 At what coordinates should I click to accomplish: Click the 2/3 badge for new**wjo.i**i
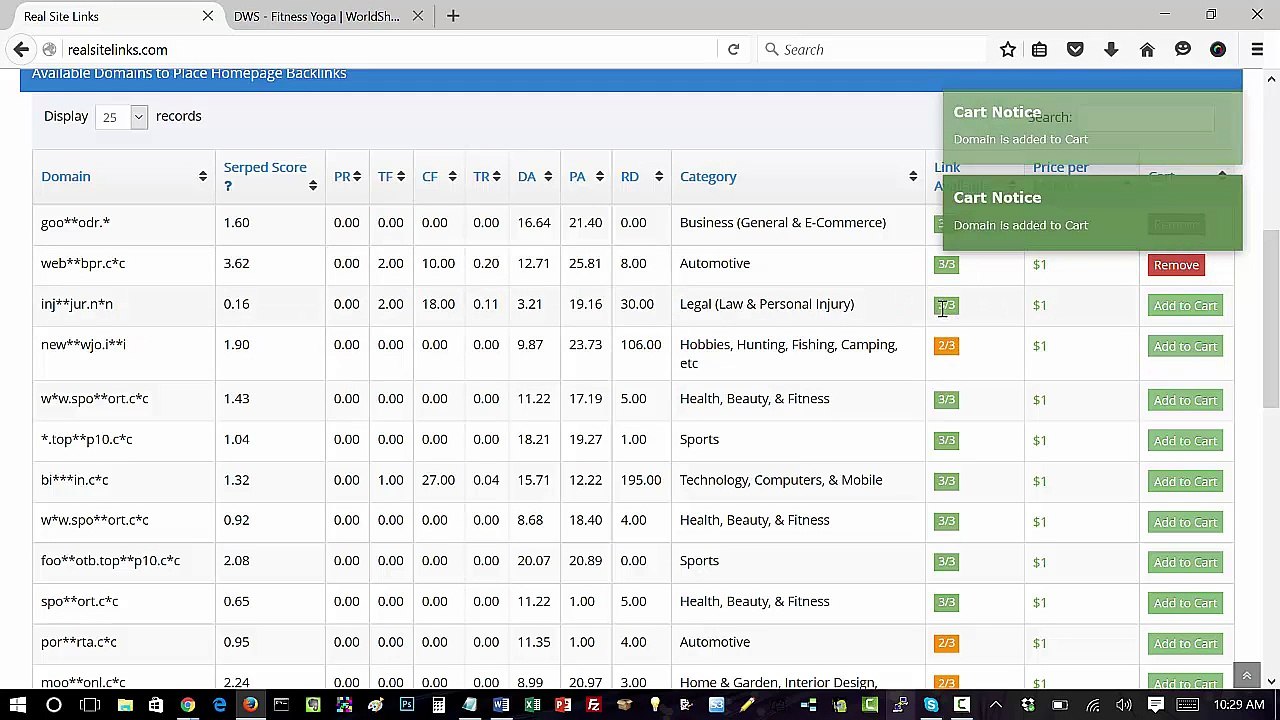click(946, 346)
